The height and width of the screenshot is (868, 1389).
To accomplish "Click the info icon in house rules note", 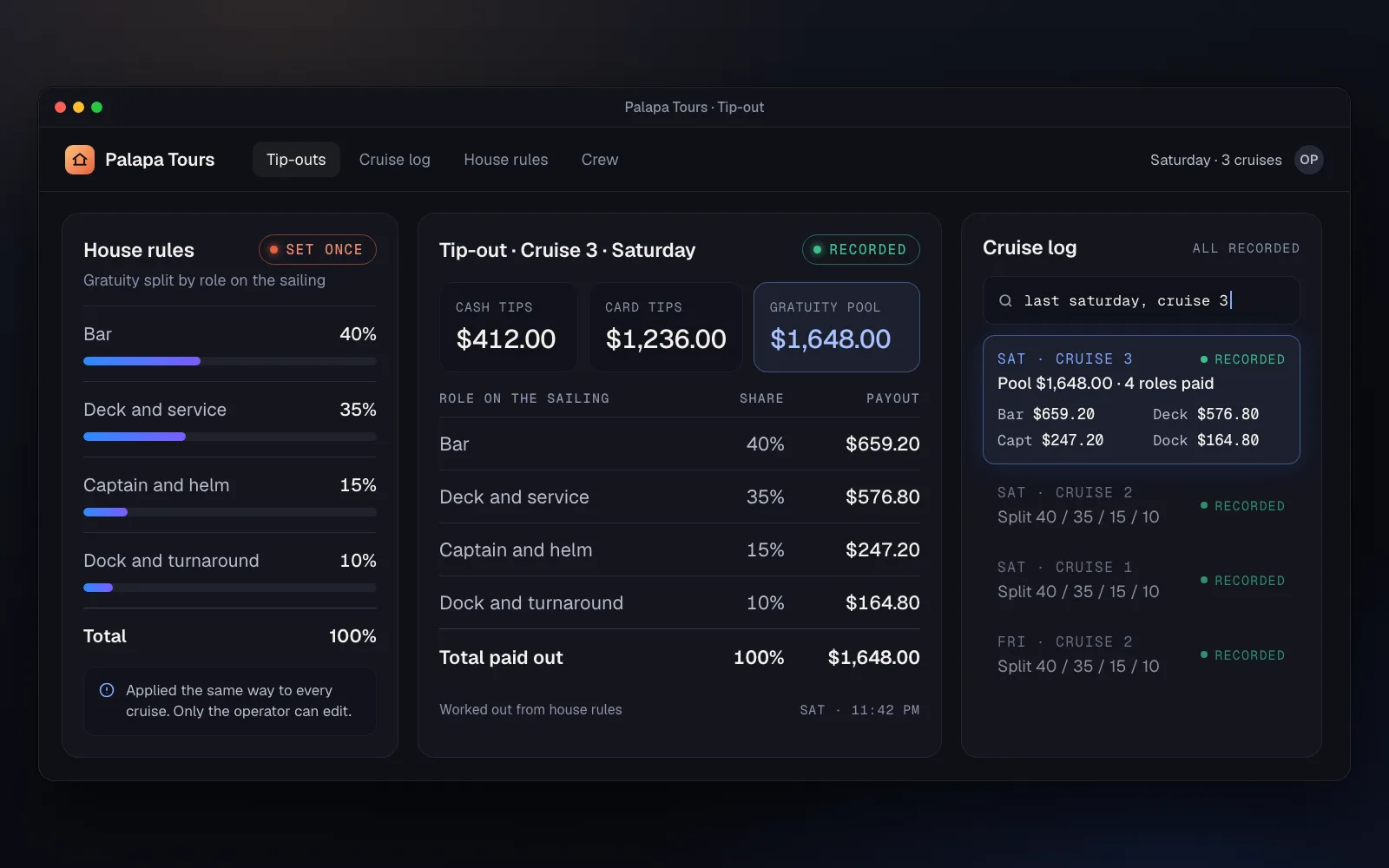I will pos(107,690).
